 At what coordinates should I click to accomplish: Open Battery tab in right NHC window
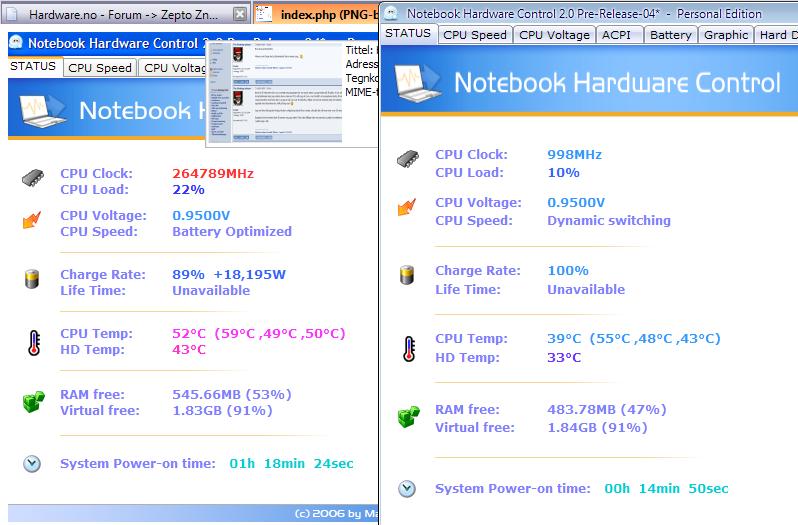(x=671, y=35)
